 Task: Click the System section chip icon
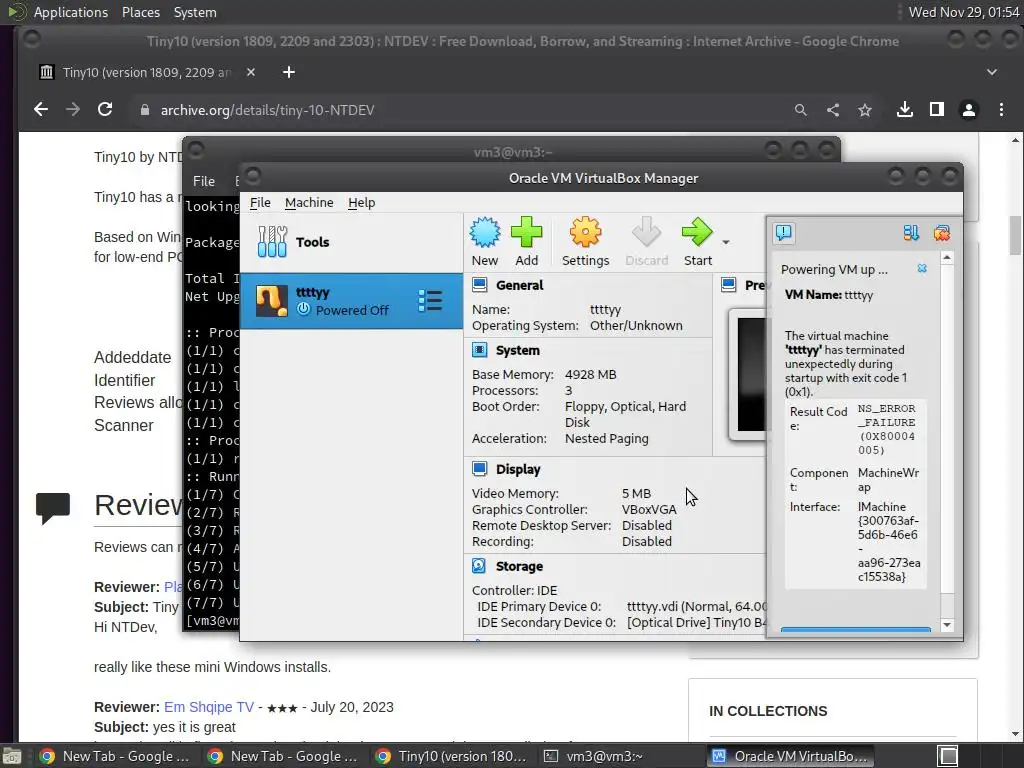[479, 350]
